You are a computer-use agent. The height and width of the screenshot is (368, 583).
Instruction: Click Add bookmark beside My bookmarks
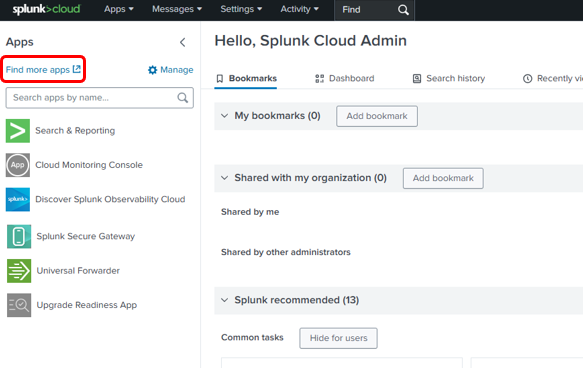(x=377, y=116)
